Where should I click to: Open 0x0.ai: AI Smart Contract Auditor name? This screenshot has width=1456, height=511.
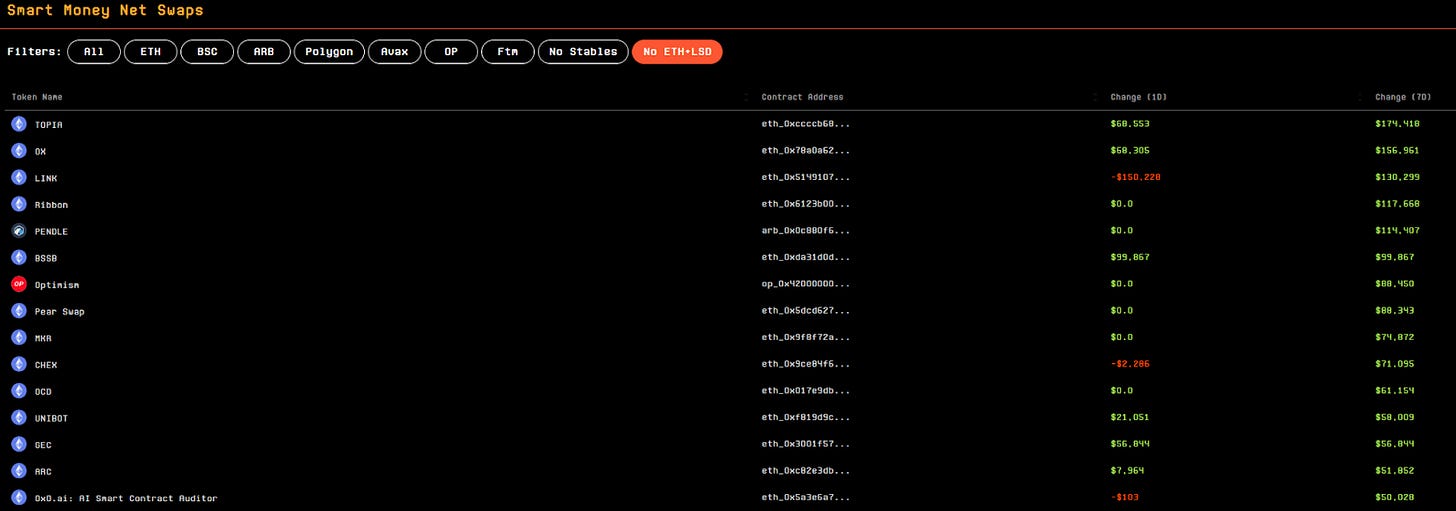[126, 498]
